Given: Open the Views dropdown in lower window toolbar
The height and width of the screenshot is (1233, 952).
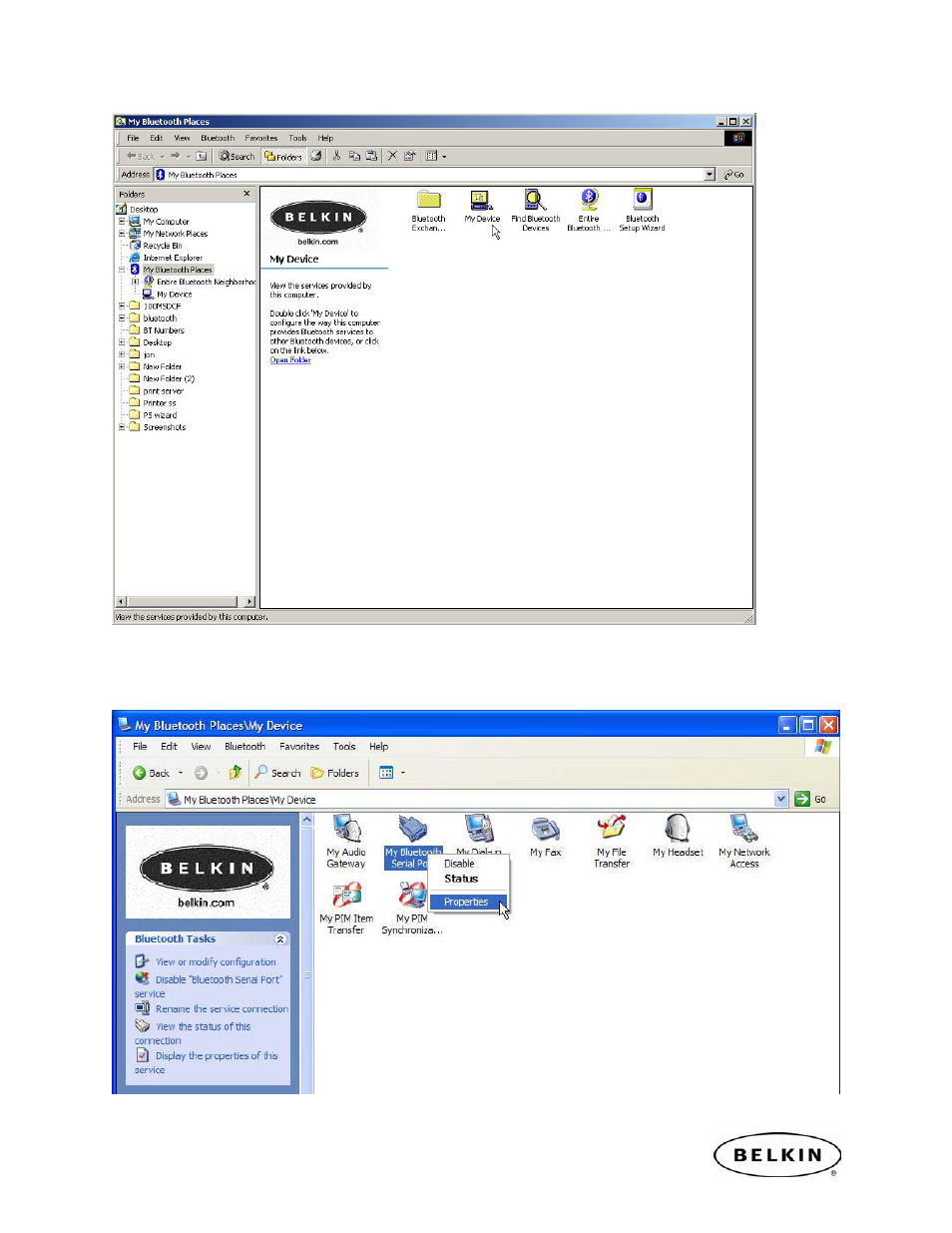Looking at the screenshot, I should [x=403, y=773].
